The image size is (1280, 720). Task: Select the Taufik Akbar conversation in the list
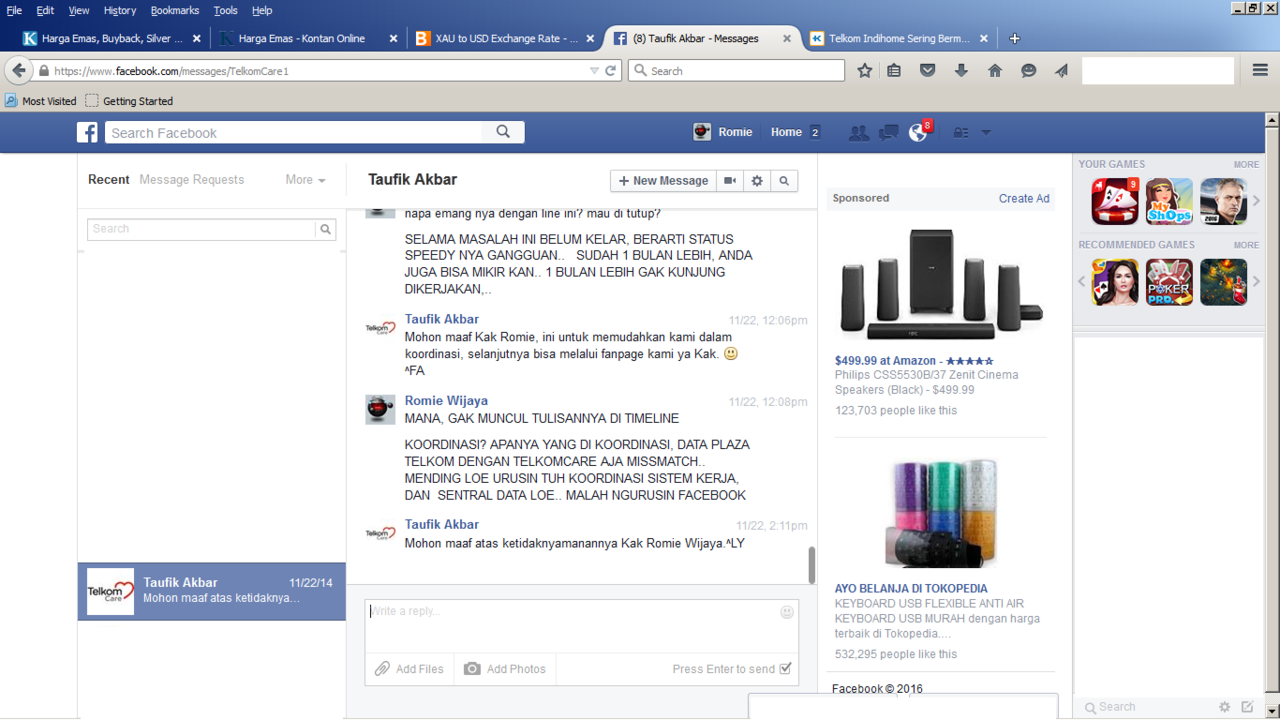tap(212, 591)
